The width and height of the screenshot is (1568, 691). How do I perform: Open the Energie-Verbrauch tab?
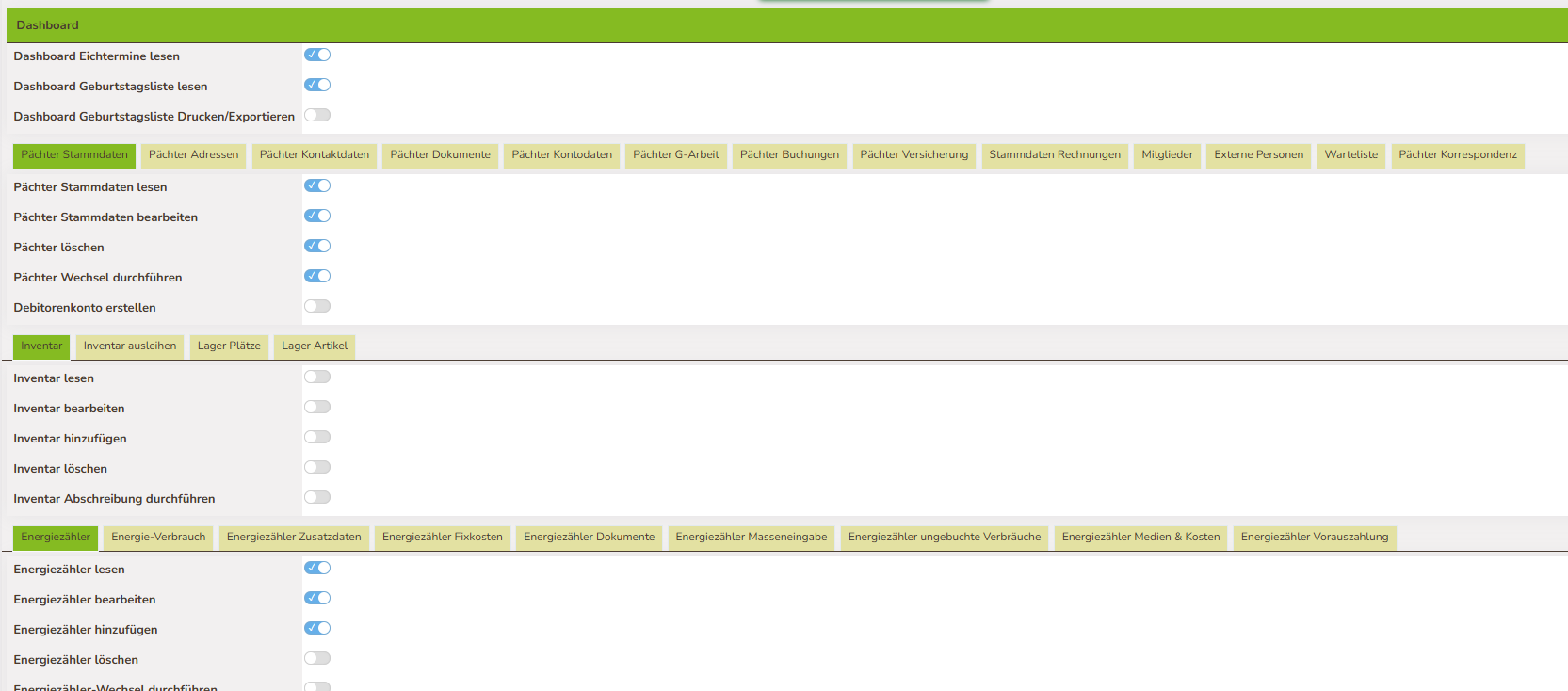point(158,538)
